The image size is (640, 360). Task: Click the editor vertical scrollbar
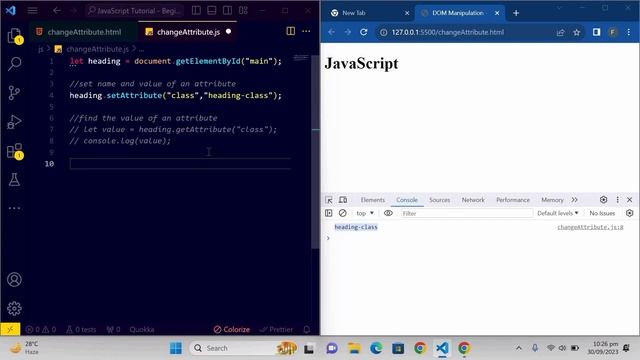pyautogui.click(x=315, y=151)
